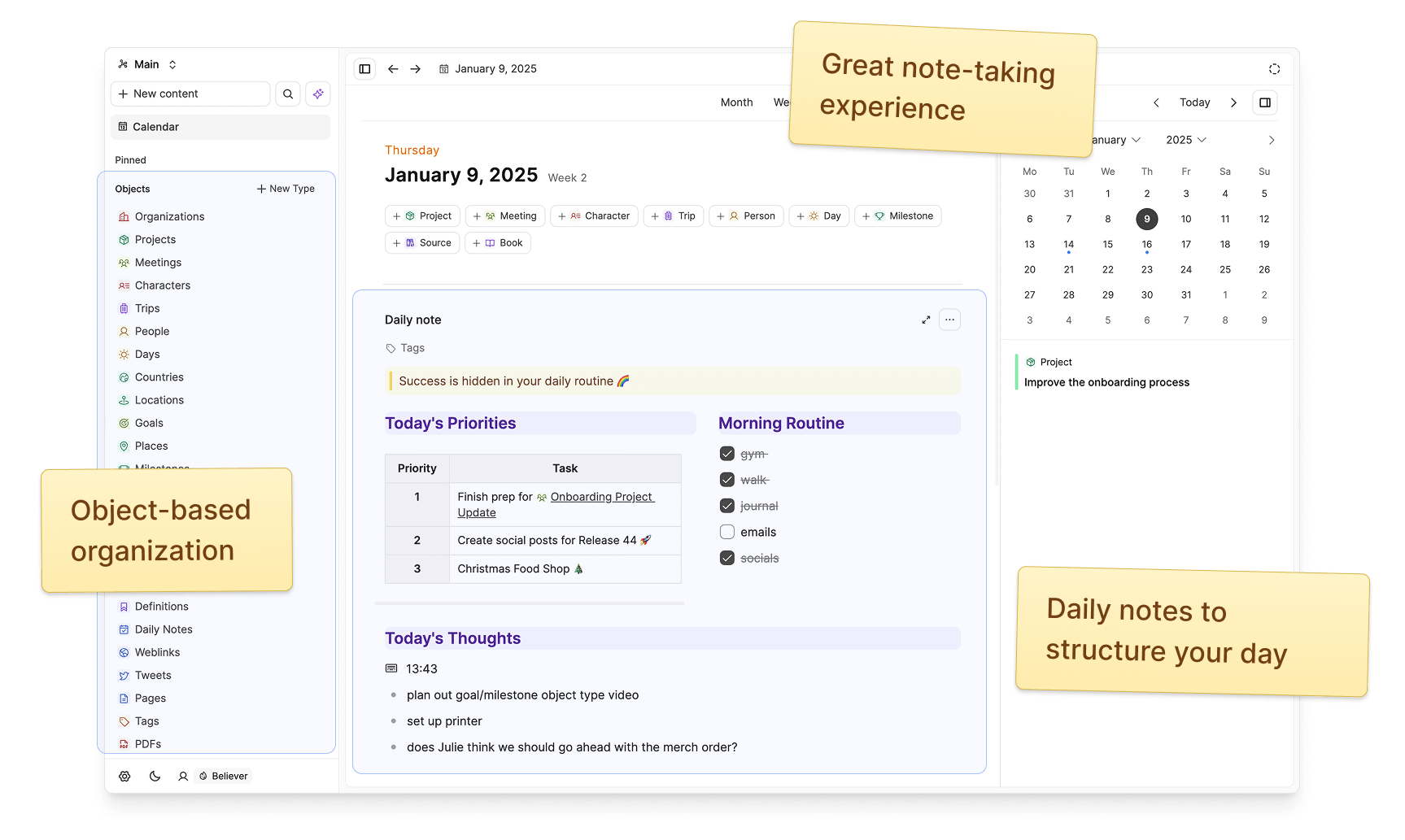The image size is (1405, 840).
Task: Open the Onboarding Project Update link
Action: click(x=601, y=497)
